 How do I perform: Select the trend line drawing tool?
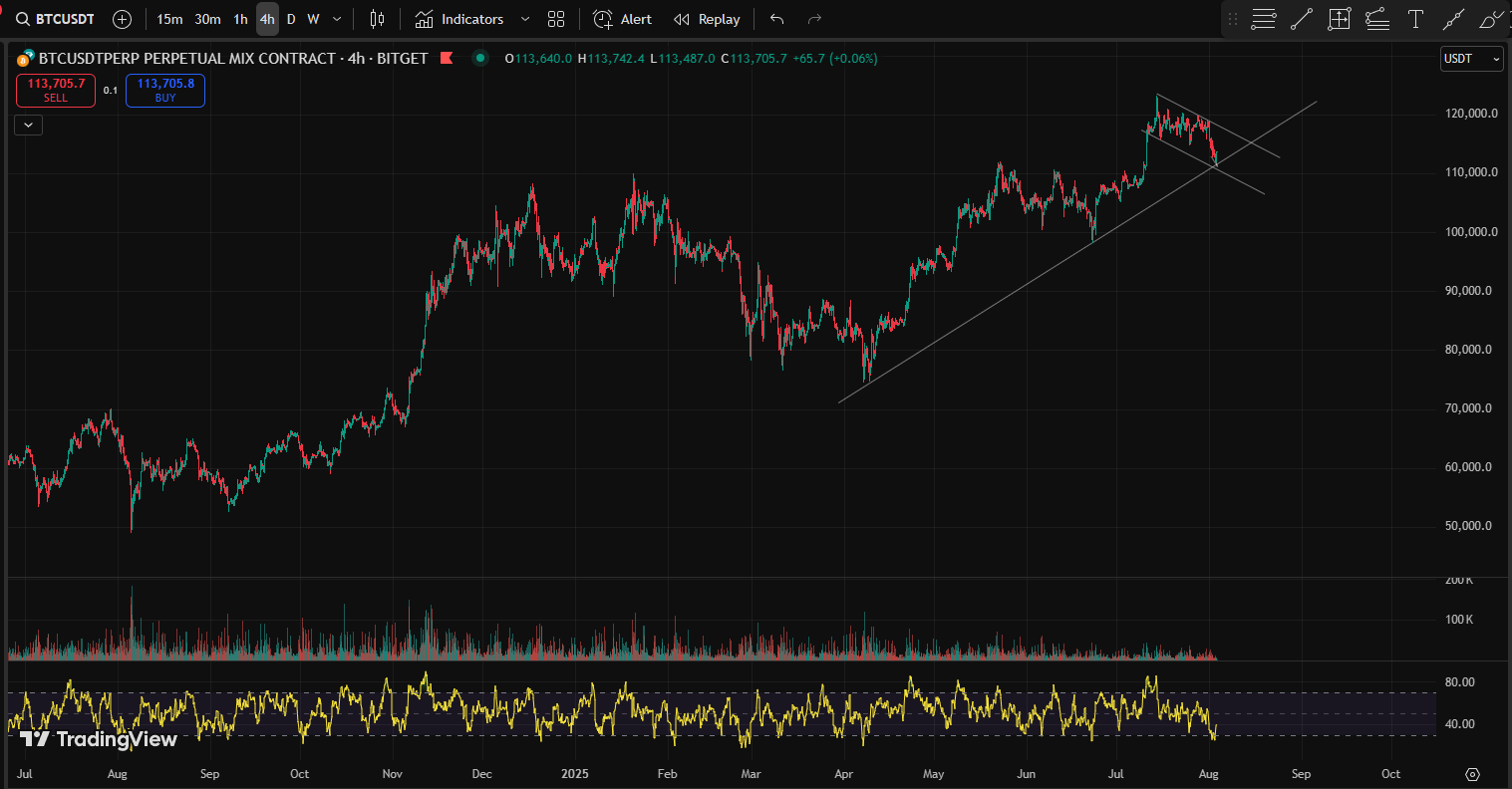tap(1302, 19)
